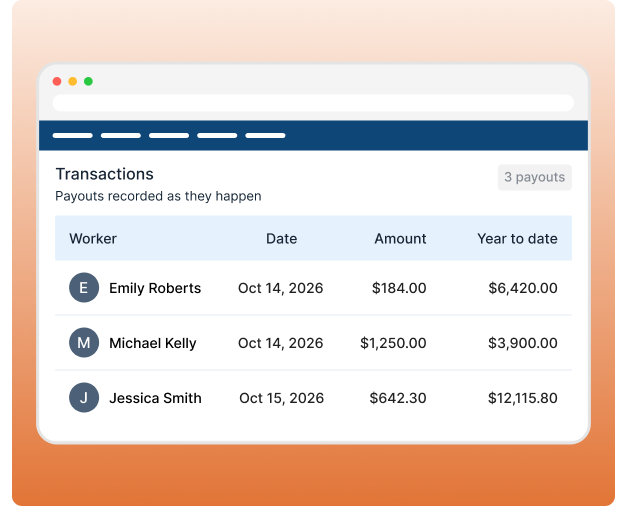Image resolution: width=627 pixels, height=506 pixels.
Task: Click Michael Kelly's M avatar
Action: coord(84,342)
